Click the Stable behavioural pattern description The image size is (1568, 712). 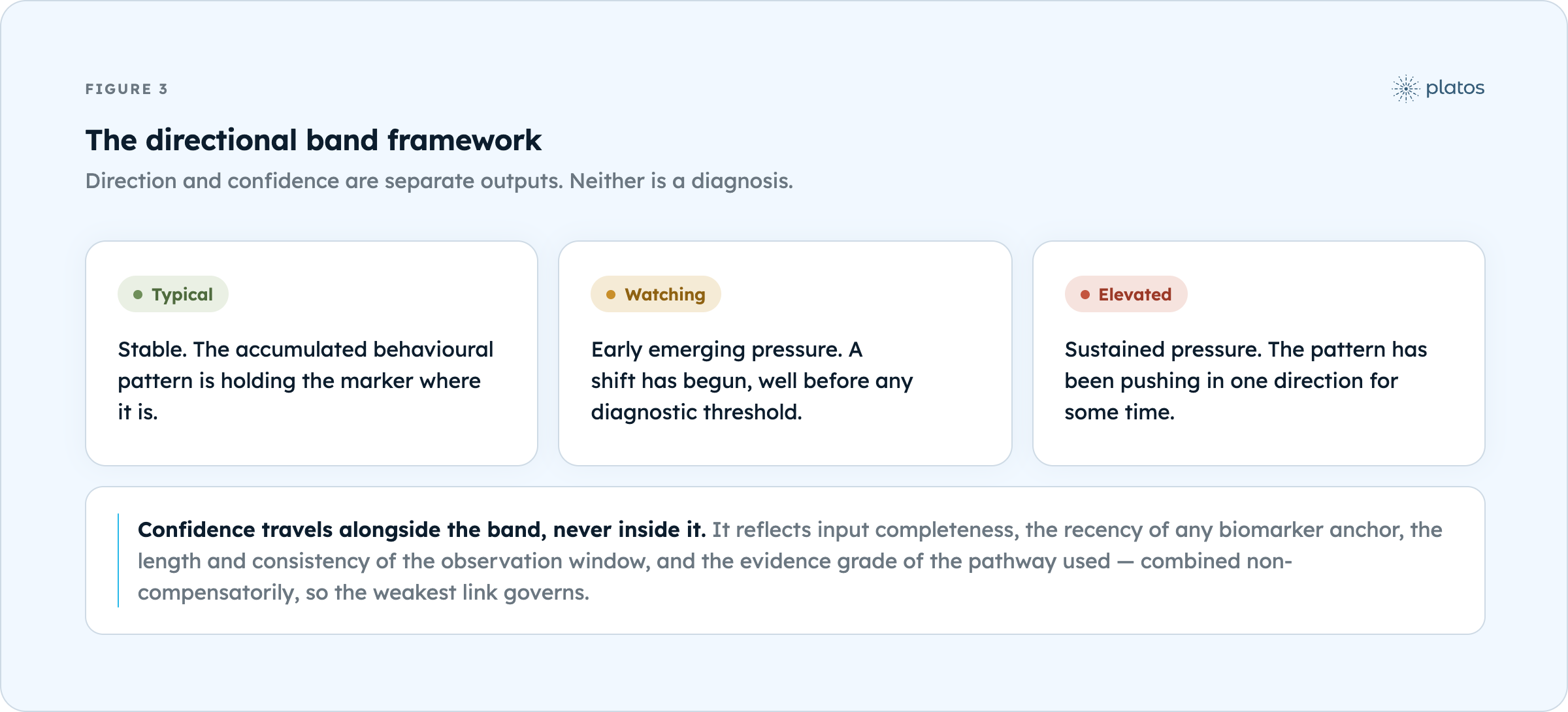(x=306, y=381)
